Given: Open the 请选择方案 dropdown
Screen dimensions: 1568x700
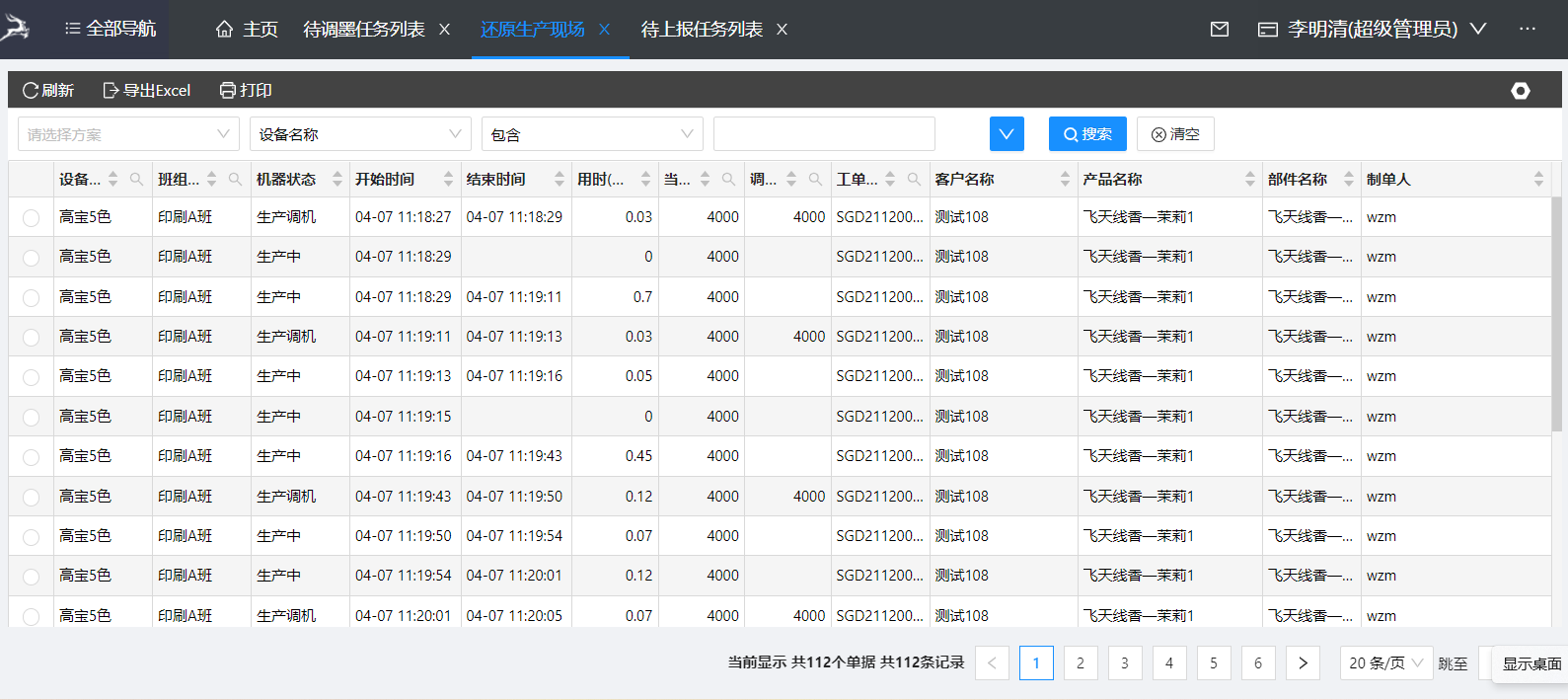Looking at the screenshot, I should click(128, 134).
